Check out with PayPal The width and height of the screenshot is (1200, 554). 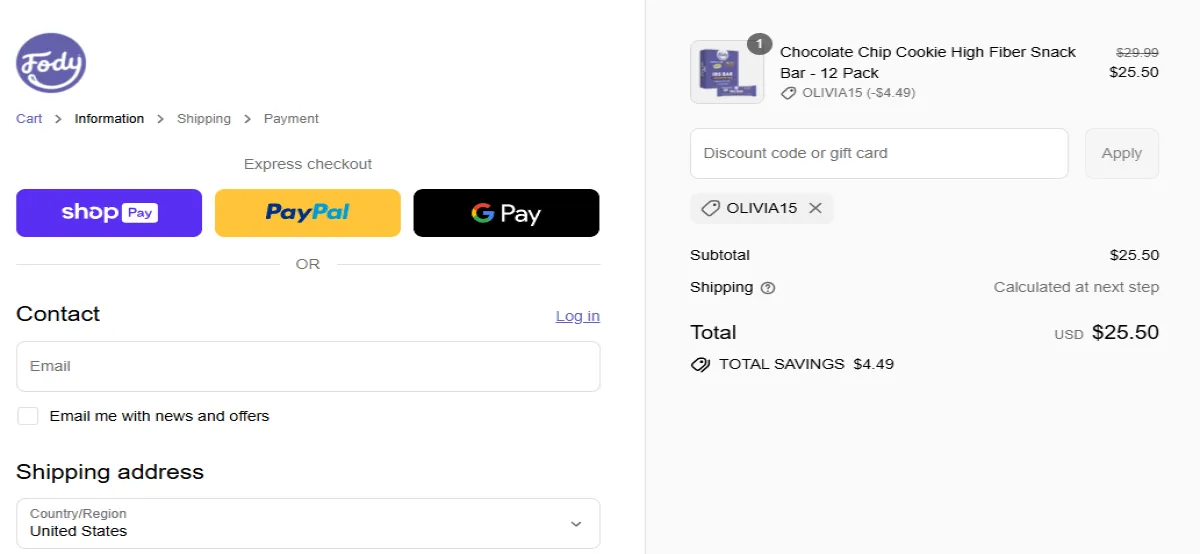pyautogui.click(x=308, y=213)
